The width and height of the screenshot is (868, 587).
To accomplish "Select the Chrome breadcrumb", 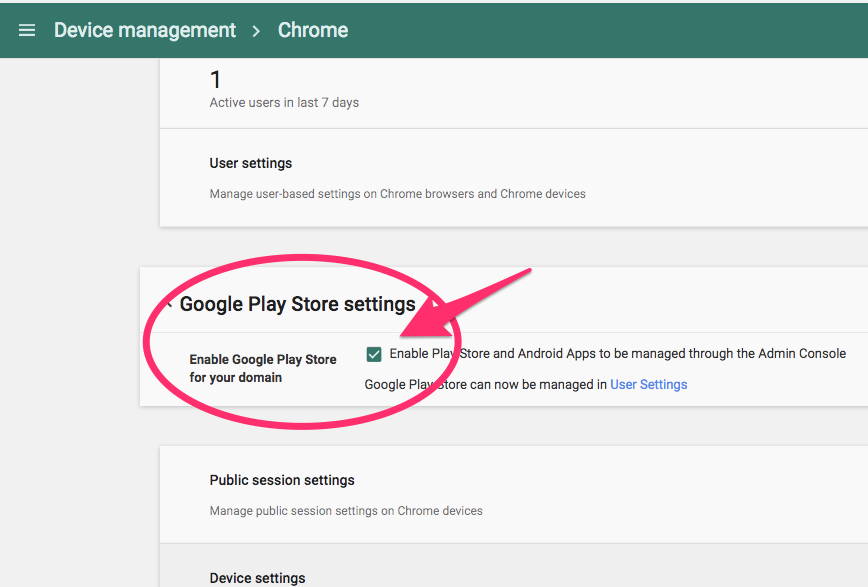I will 313,30.
